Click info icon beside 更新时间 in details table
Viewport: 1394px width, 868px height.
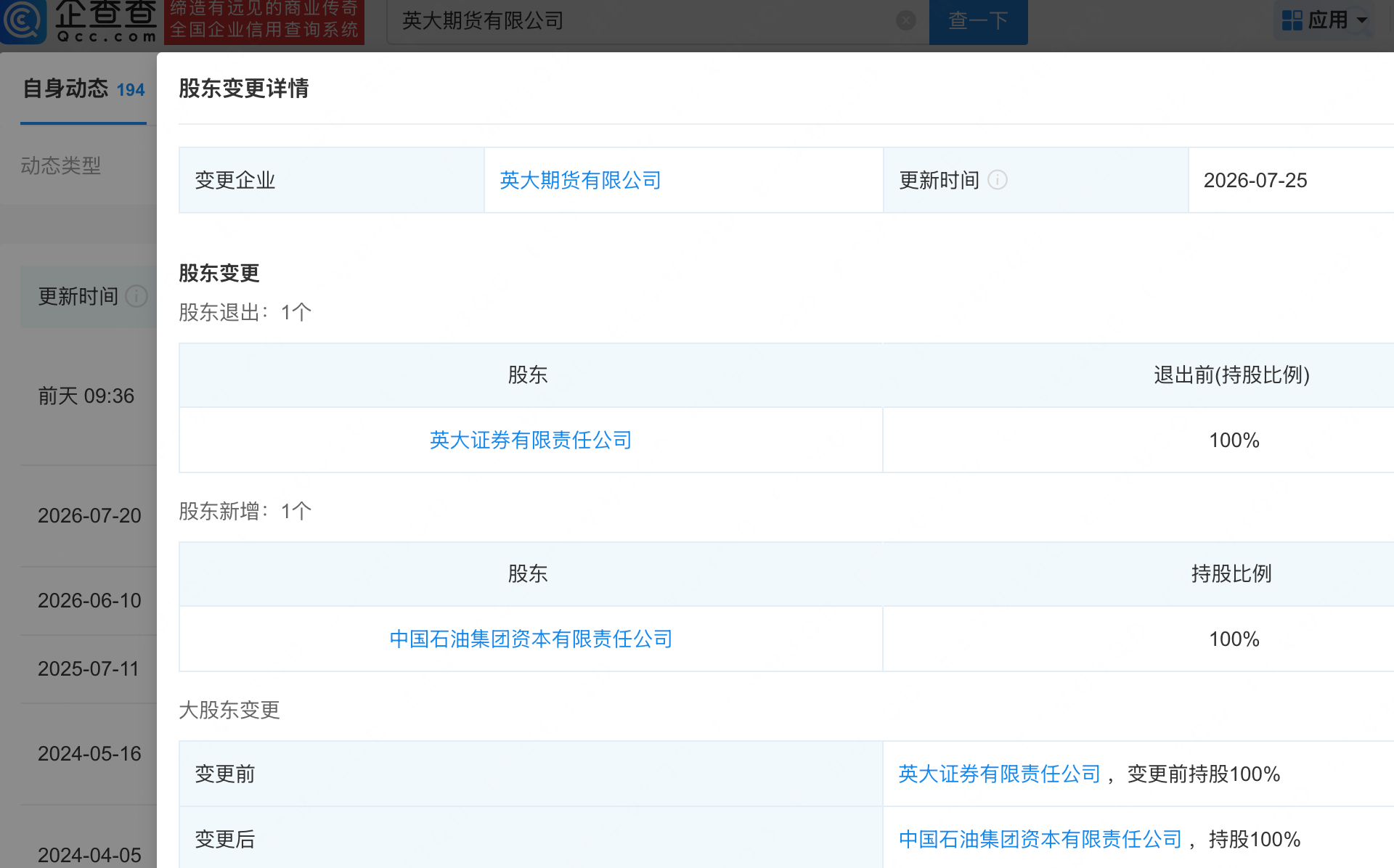point(998,180)
